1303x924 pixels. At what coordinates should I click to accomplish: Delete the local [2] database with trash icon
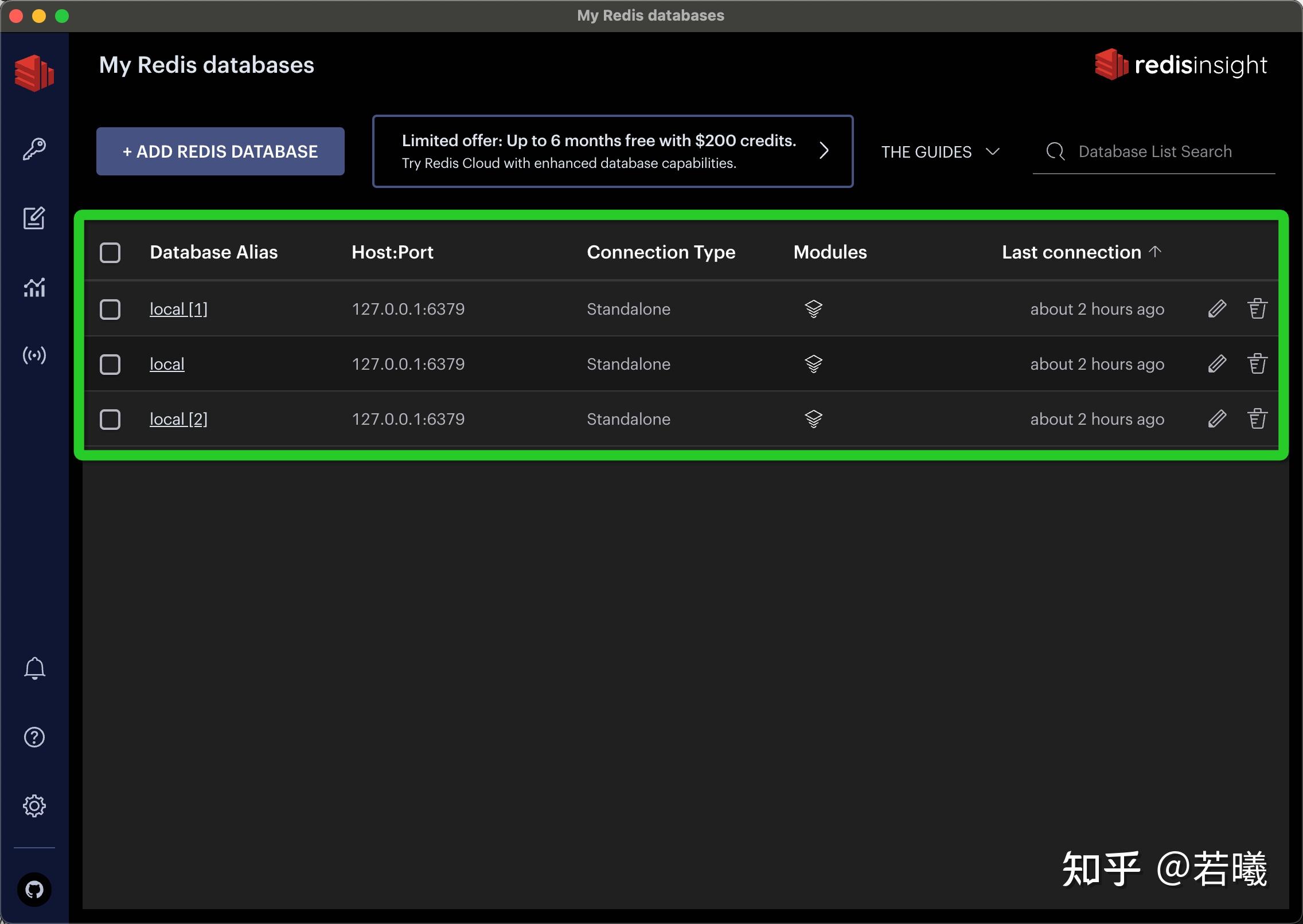1258,419
